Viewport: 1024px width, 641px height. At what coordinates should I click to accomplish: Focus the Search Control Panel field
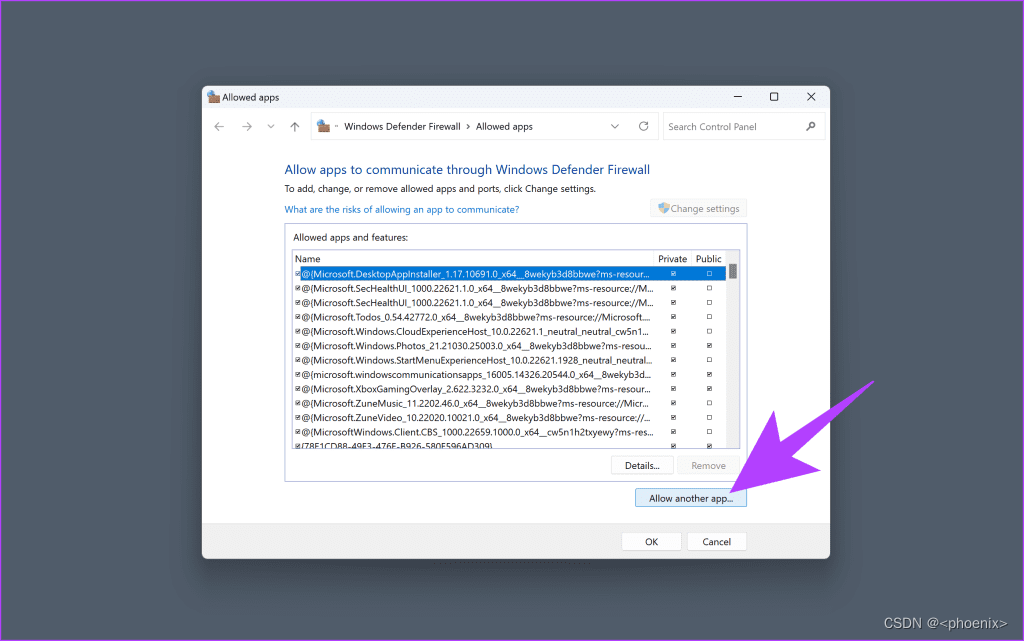point(744,127)
